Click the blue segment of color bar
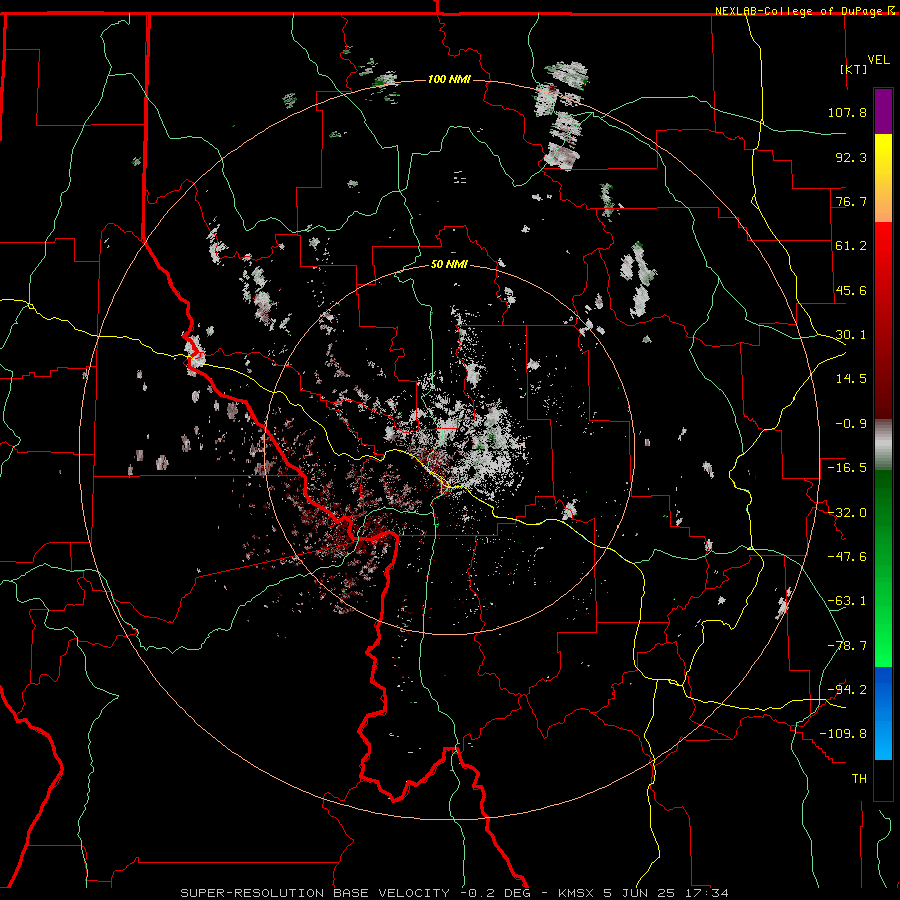 [883, 713]
